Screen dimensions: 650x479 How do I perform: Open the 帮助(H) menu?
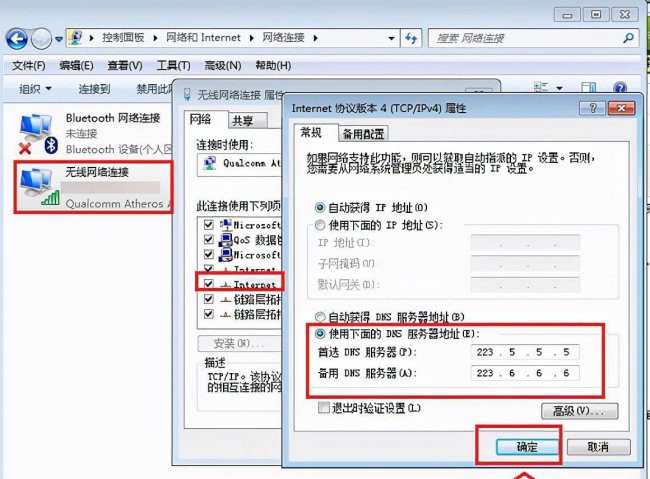pos(273,65)
